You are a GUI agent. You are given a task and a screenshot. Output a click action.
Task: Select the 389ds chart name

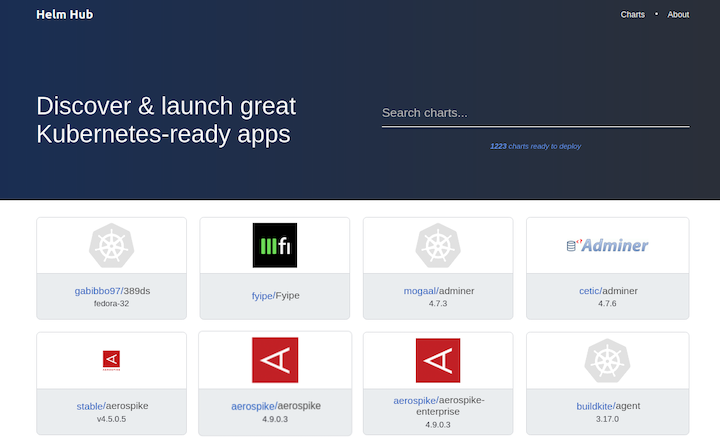(x=136, y=291)
